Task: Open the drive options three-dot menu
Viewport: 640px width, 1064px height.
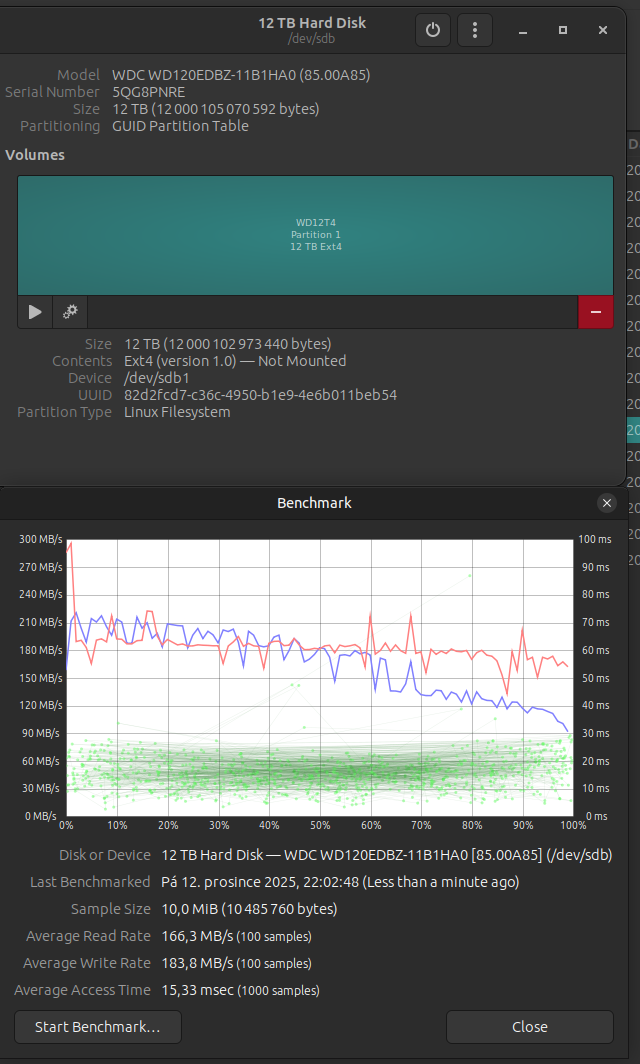Action: (475, 30)
